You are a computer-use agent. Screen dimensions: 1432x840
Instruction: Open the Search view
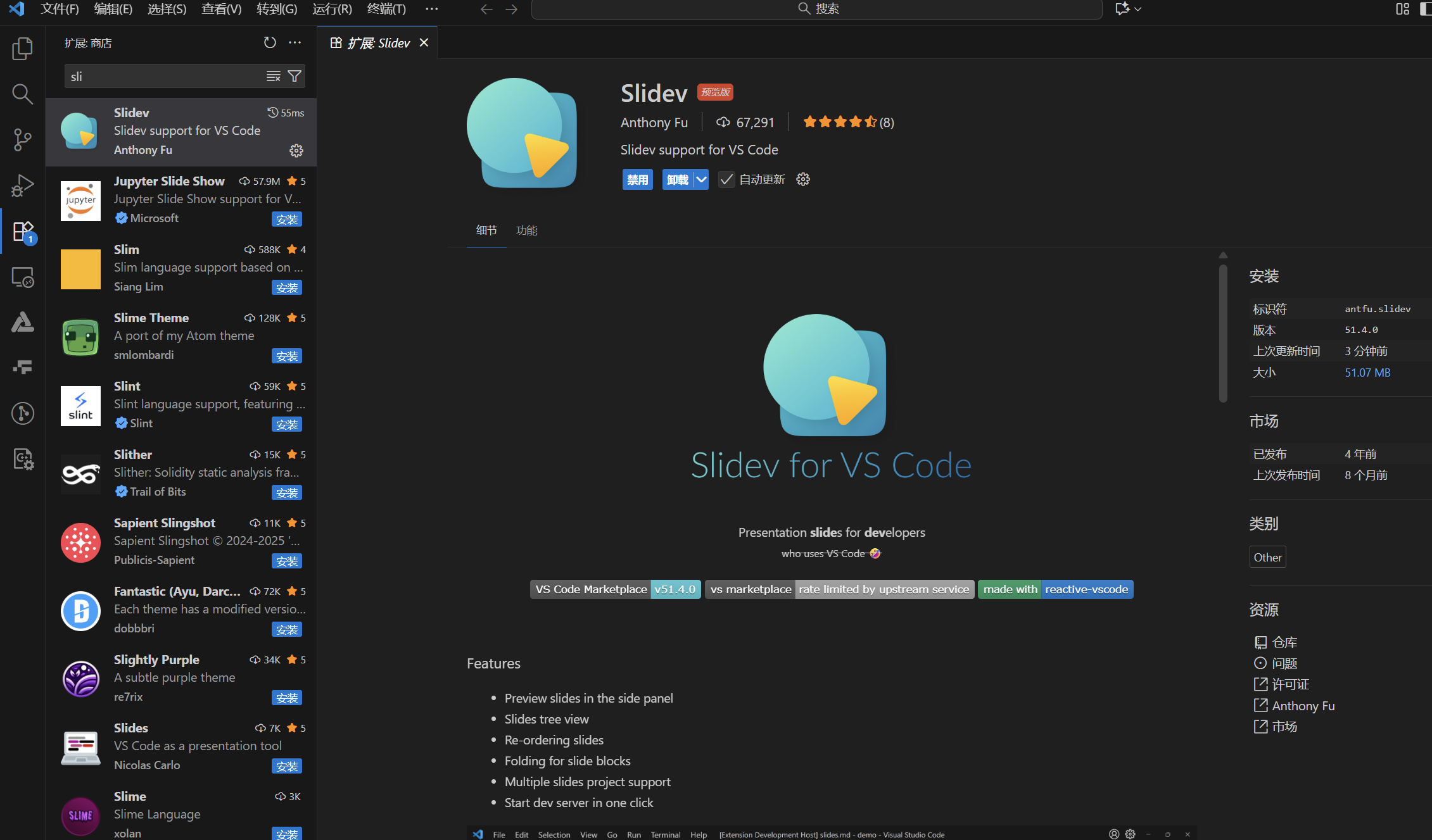(x=22, y=94)
